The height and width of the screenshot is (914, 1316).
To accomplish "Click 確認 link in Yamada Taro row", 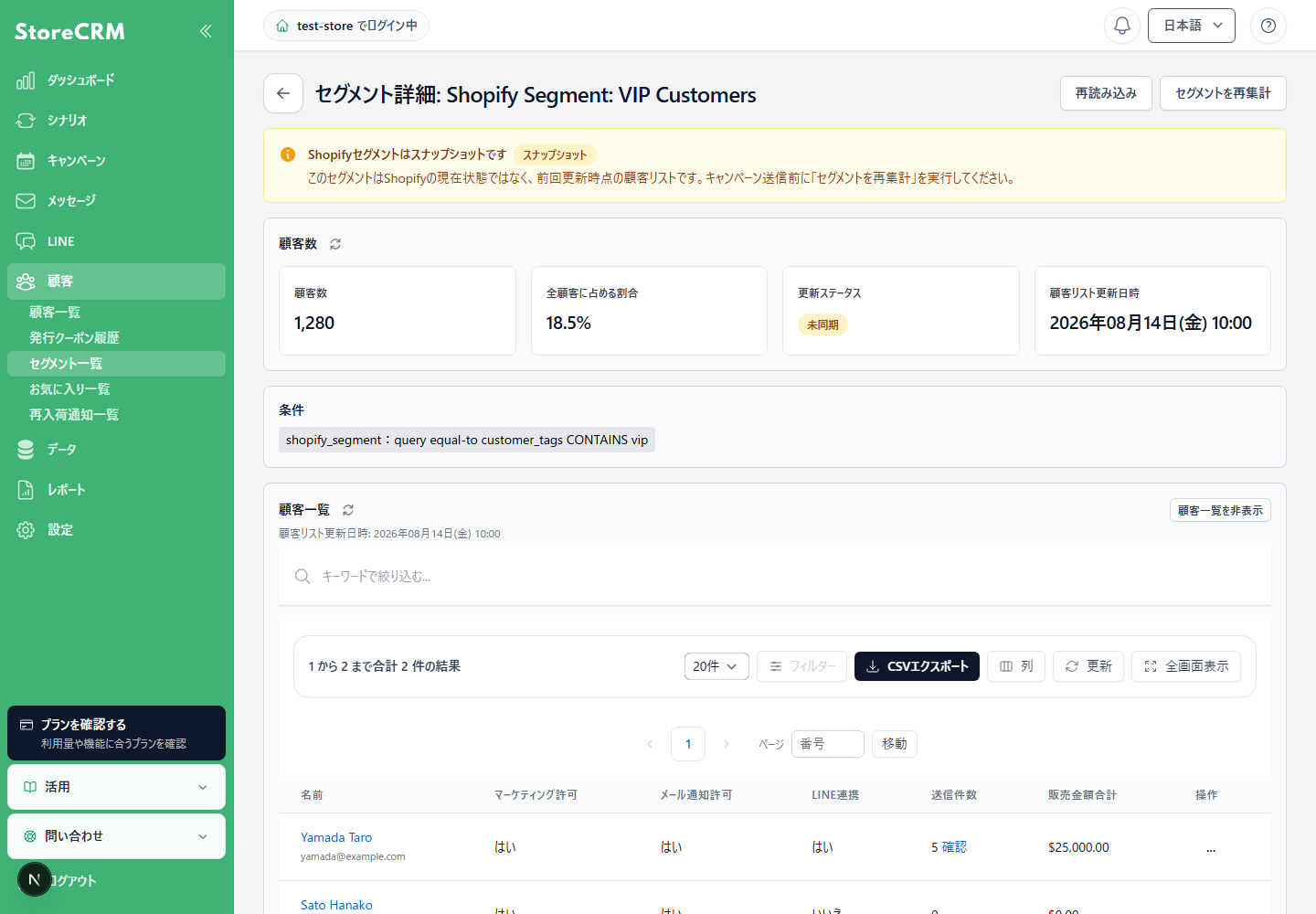I will pyautogui.click(x=954, y=847).
